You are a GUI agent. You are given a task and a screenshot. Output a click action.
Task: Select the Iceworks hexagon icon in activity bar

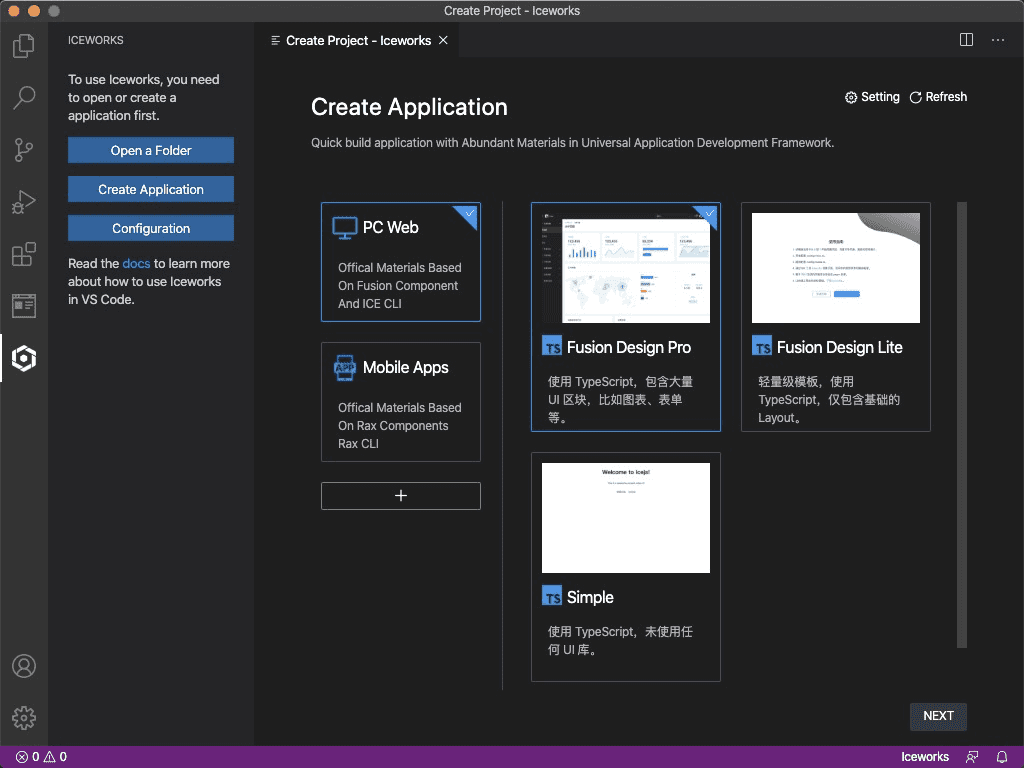click(24, 358)
